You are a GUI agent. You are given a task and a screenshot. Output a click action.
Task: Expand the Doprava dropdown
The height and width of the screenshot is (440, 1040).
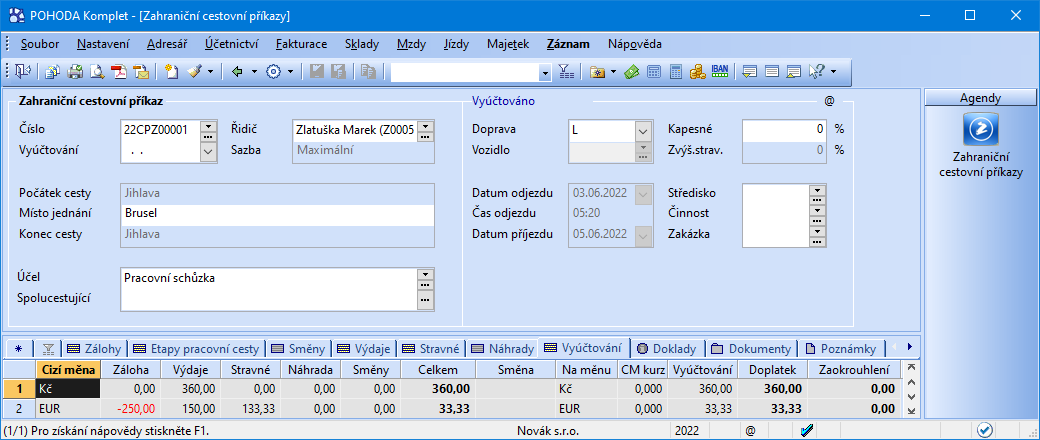point(643,131)
